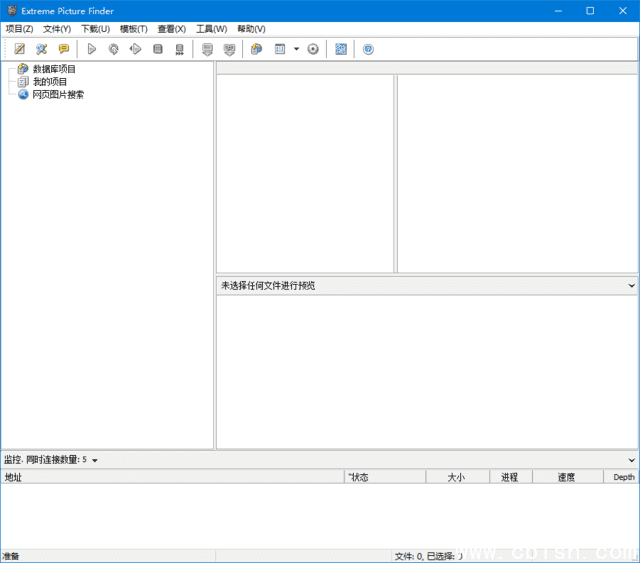Image resolution: width=640 pixels, height=563 pixels.
Task: Open the 工具(W) menu
Action: (x=211, y=29)
